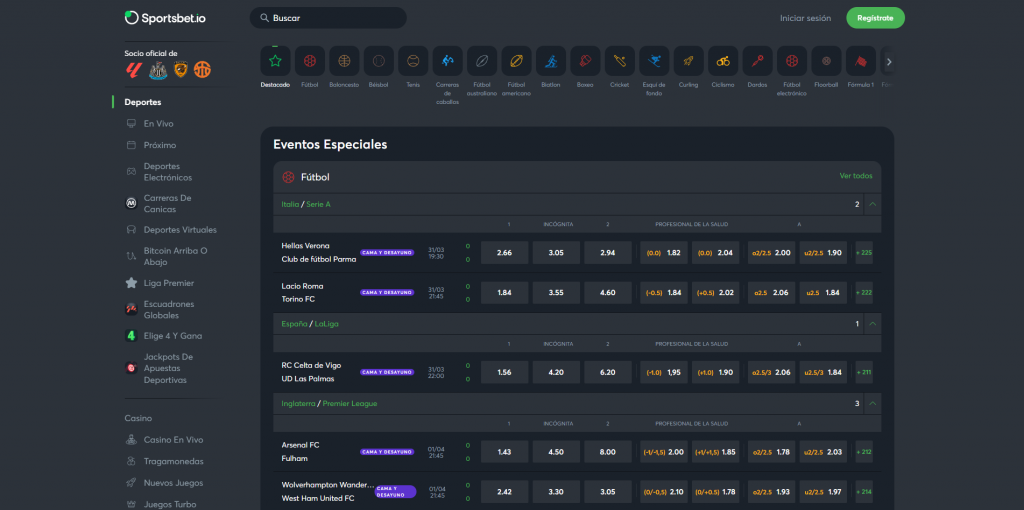The width and height of the screenshot is (1024, 510).
Task: Show +225 more markets for Hellas Verona
Action: pos(864,253)
